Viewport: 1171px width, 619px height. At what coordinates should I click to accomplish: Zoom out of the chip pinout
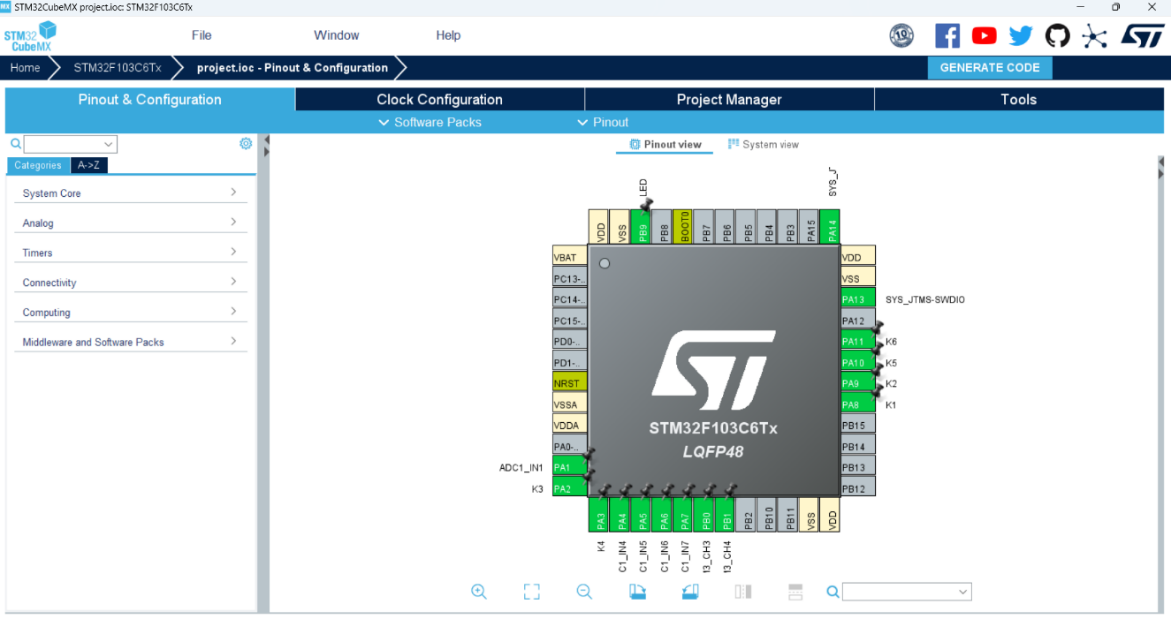point(585,592)
